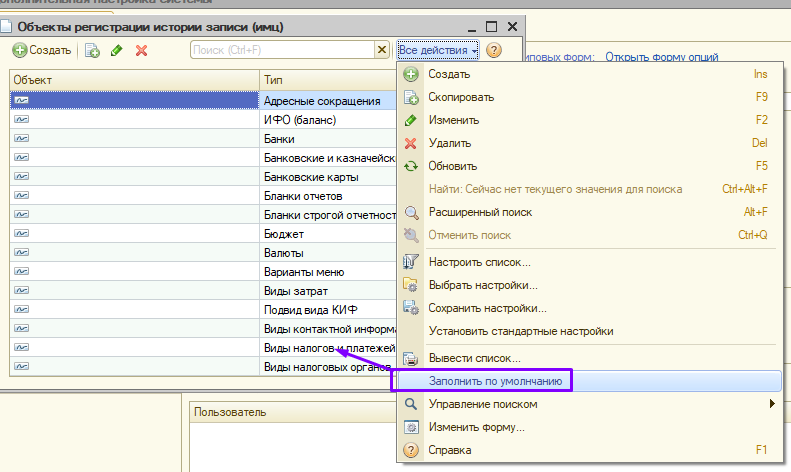Choose Заполнить по умолчанию from the menu
Image resolution: width=791 pixels, height=472 pixels.
(x=496, y=381)
